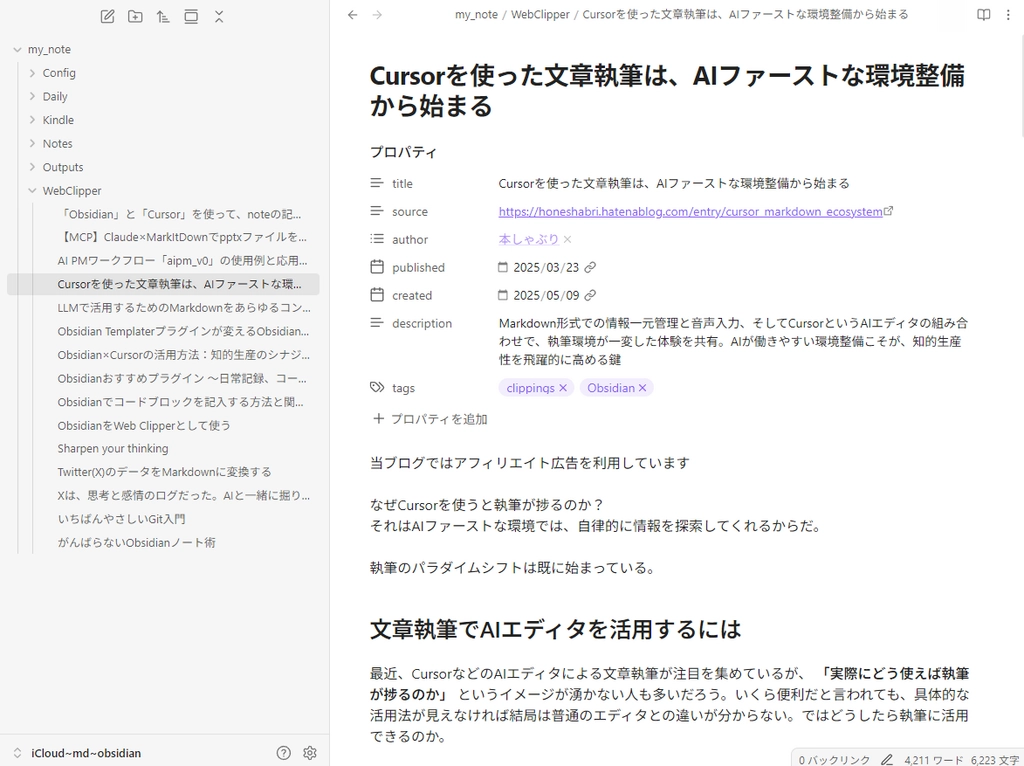Open note Twitter(X)のデータをMarkdownに変換する
This screenshot has height=766, width=1024.
pyautogui.click(x=163, y=472)
